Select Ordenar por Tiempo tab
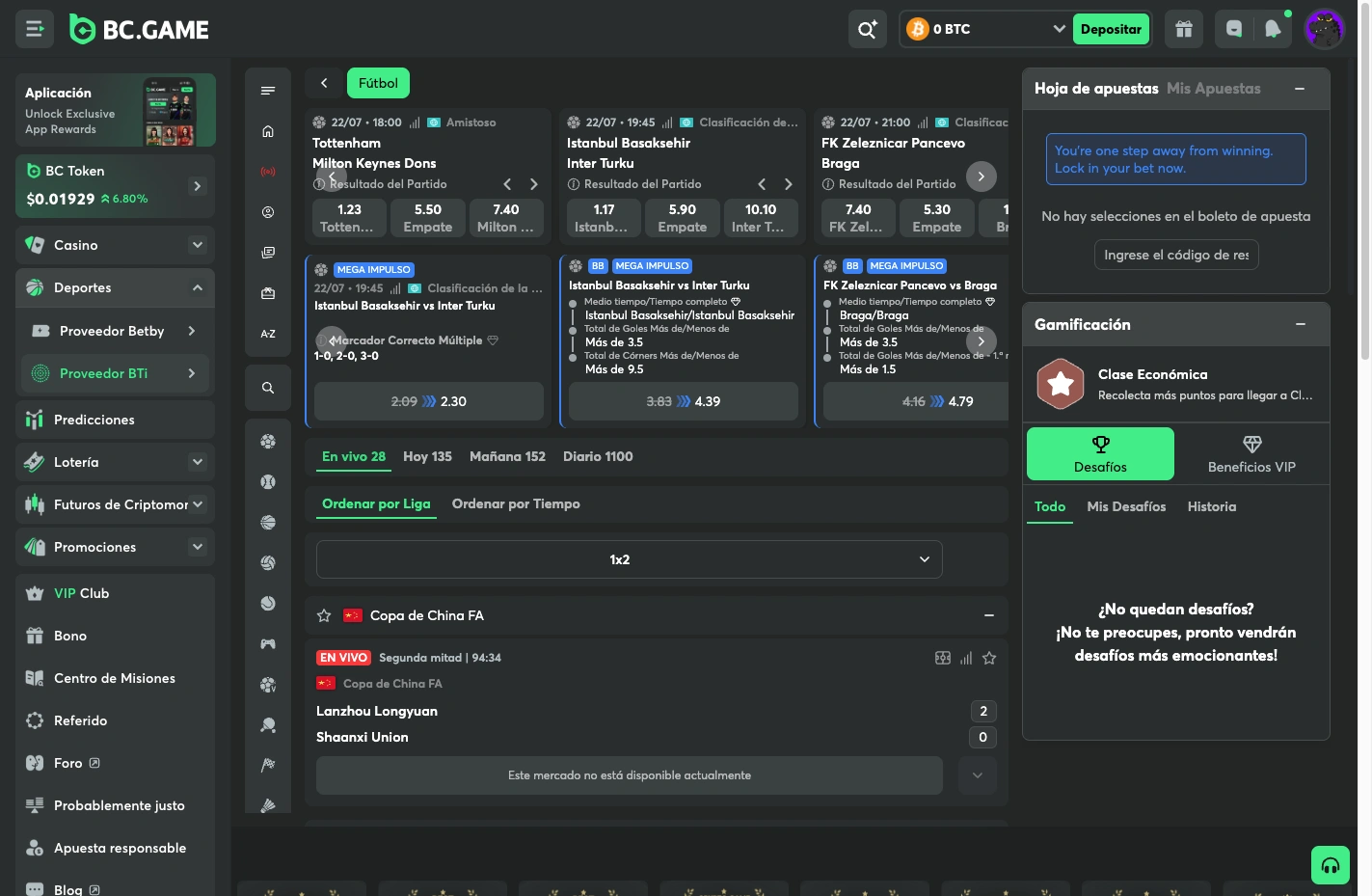This screenshot has height=896, width=1372. point(516,504)
